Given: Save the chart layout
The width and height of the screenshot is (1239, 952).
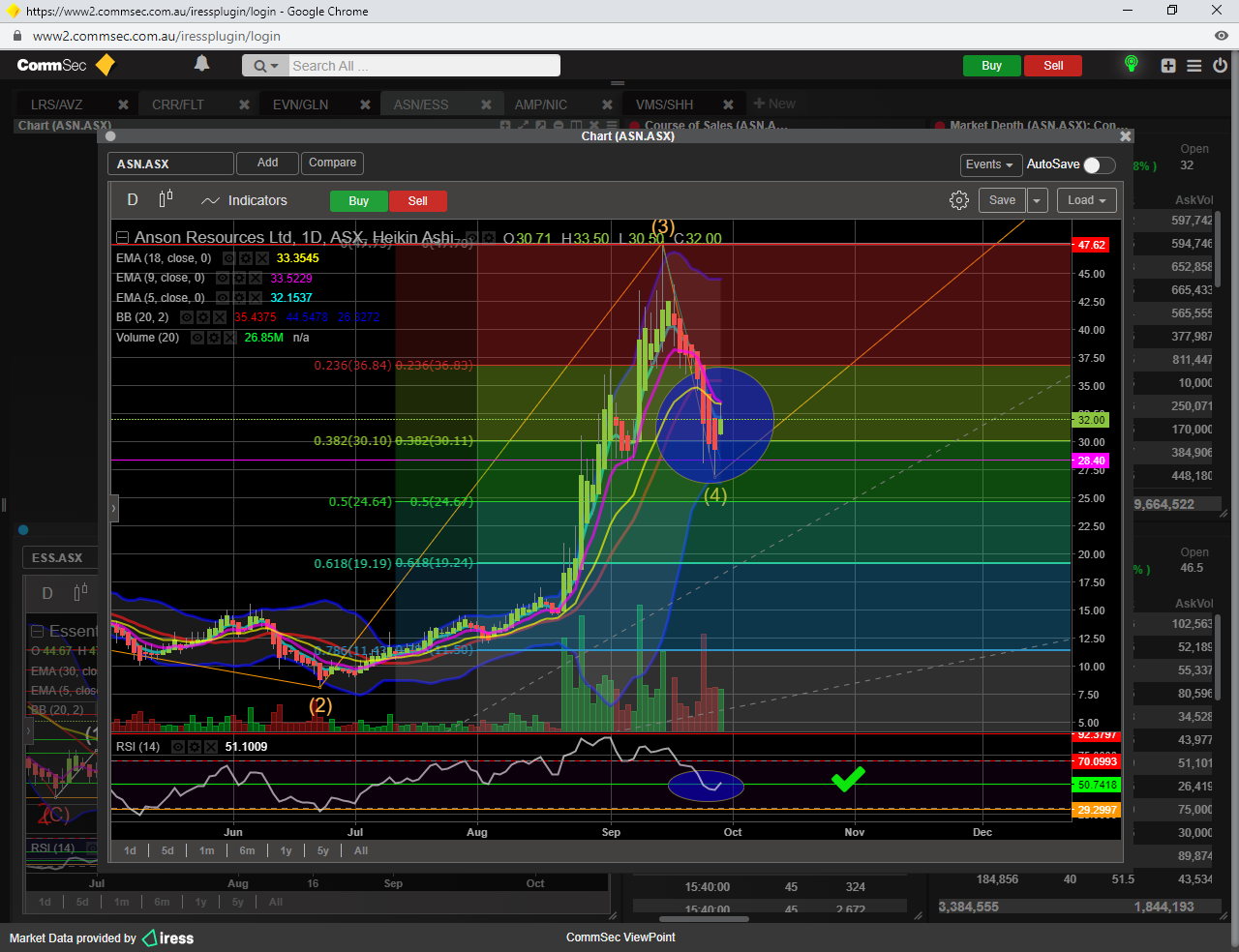Looking at the screenshot, I should [1002, 200].
